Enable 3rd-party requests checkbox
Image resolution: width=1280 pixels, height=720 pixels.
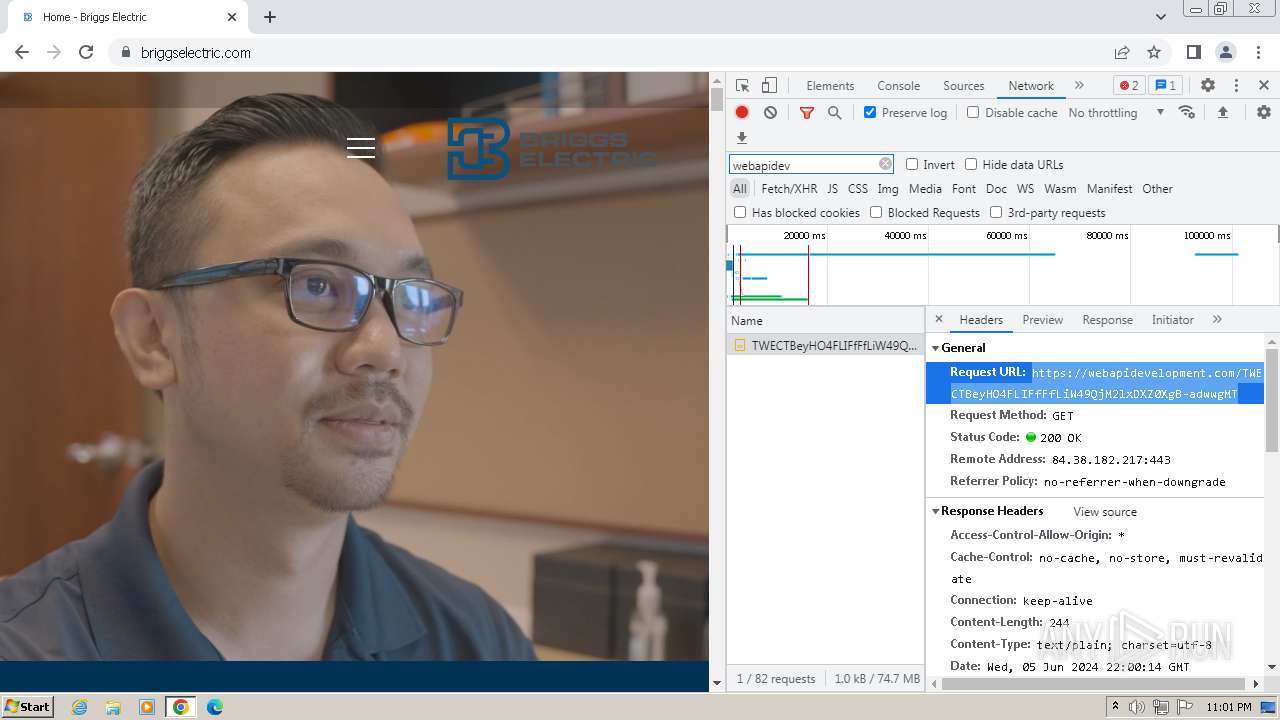coord(996,212)
